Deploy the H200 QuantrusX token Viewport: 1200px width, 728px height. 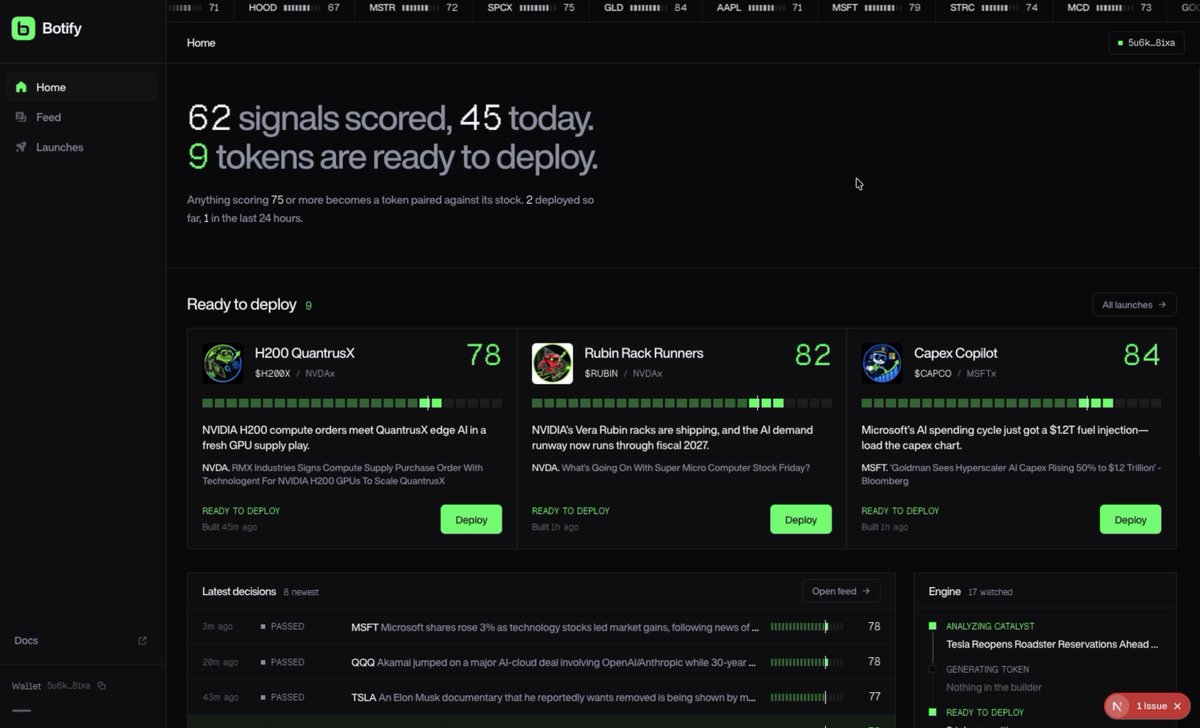pos(471,519)
